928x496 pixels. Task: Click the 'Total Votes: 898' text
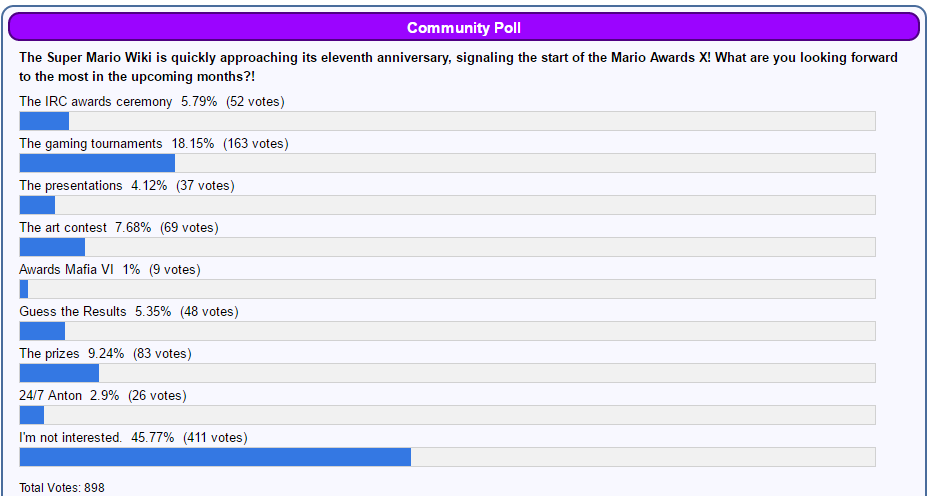pos(62,488)
